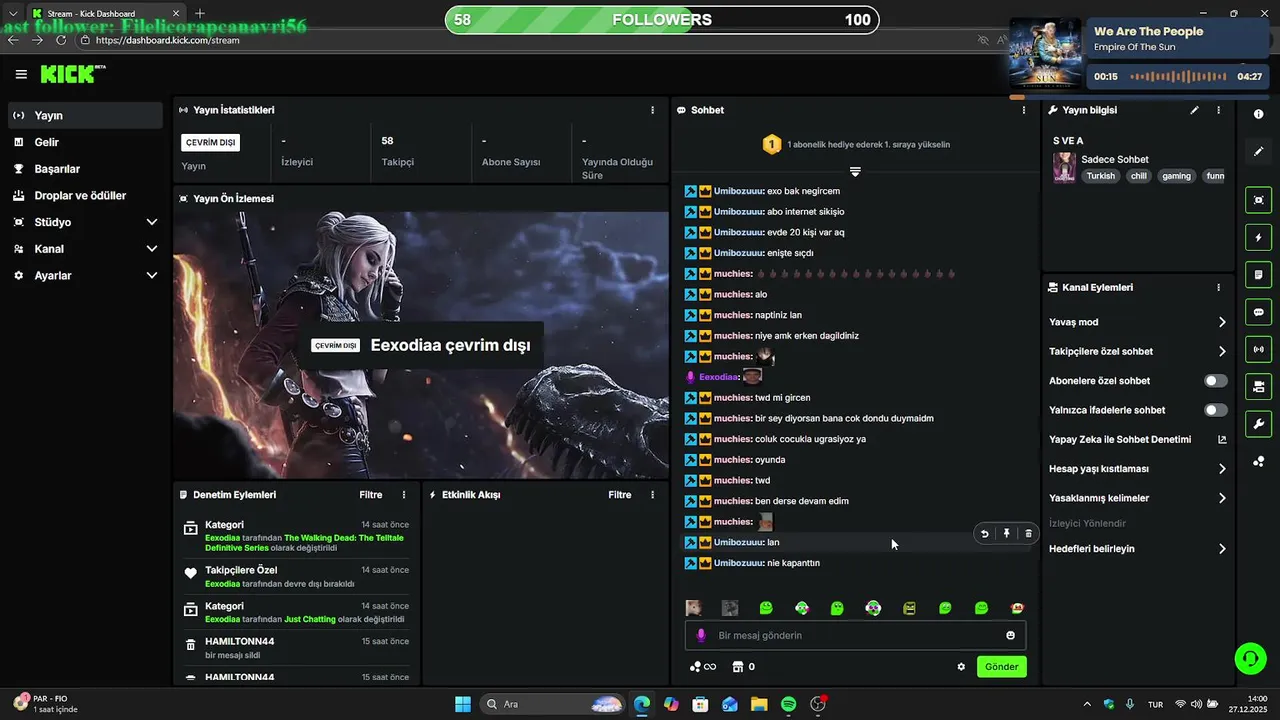Screen dimensions: 1280x720
Task: Click the channel points infinity icon
Action: coord(703,667)
